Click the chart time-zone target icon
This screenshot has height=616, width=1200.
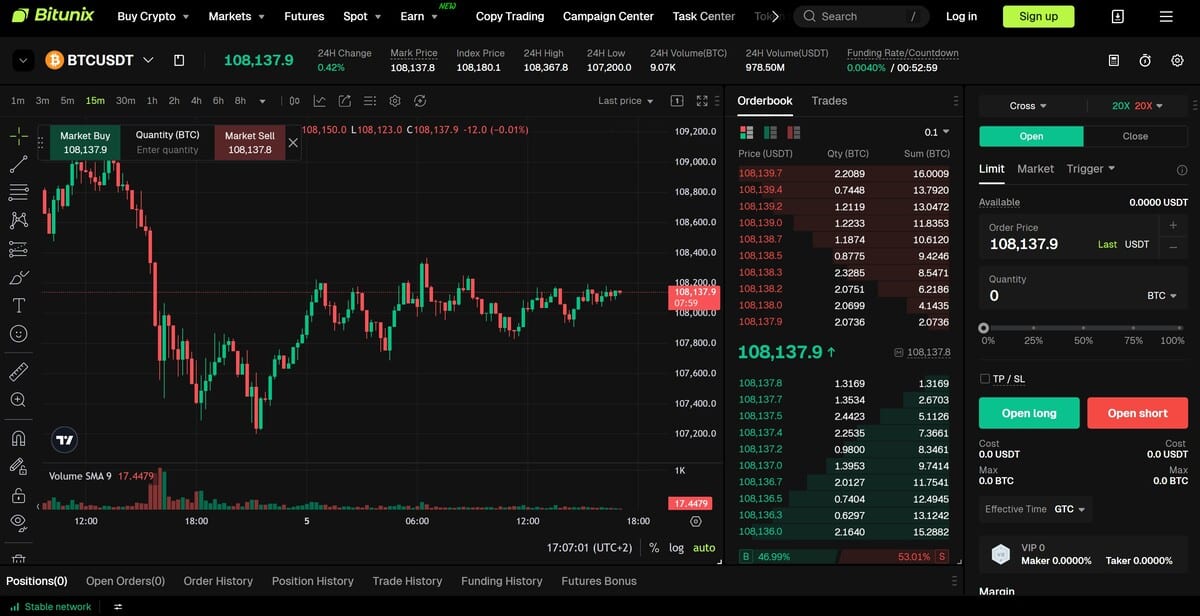point(696,521)
